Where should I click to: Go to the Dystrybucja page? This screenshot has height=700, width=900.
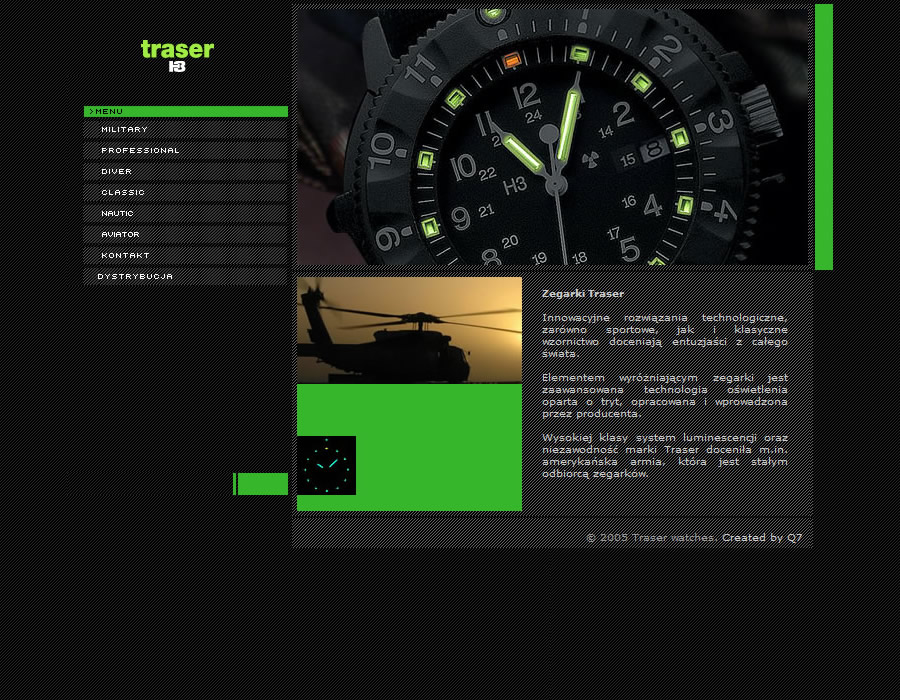click(185, 277)
